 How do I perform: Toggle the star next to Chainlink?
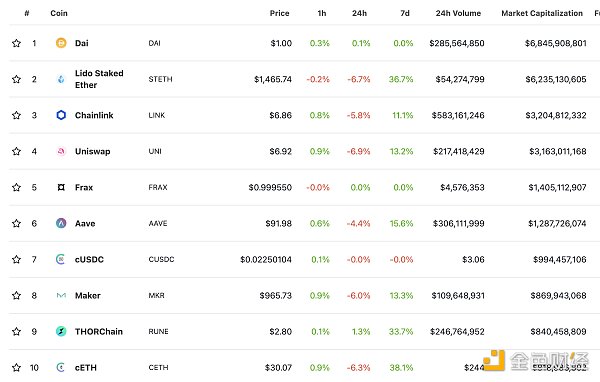pyautogui.click(x=16, y=115)
